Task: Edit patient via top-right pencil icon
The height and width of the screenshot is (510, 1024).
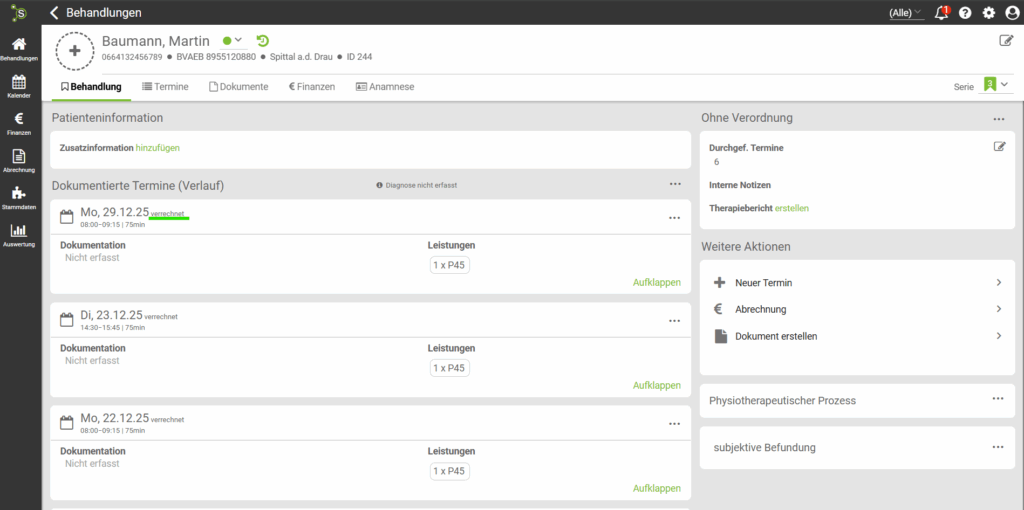Action: coord(1006,41)
